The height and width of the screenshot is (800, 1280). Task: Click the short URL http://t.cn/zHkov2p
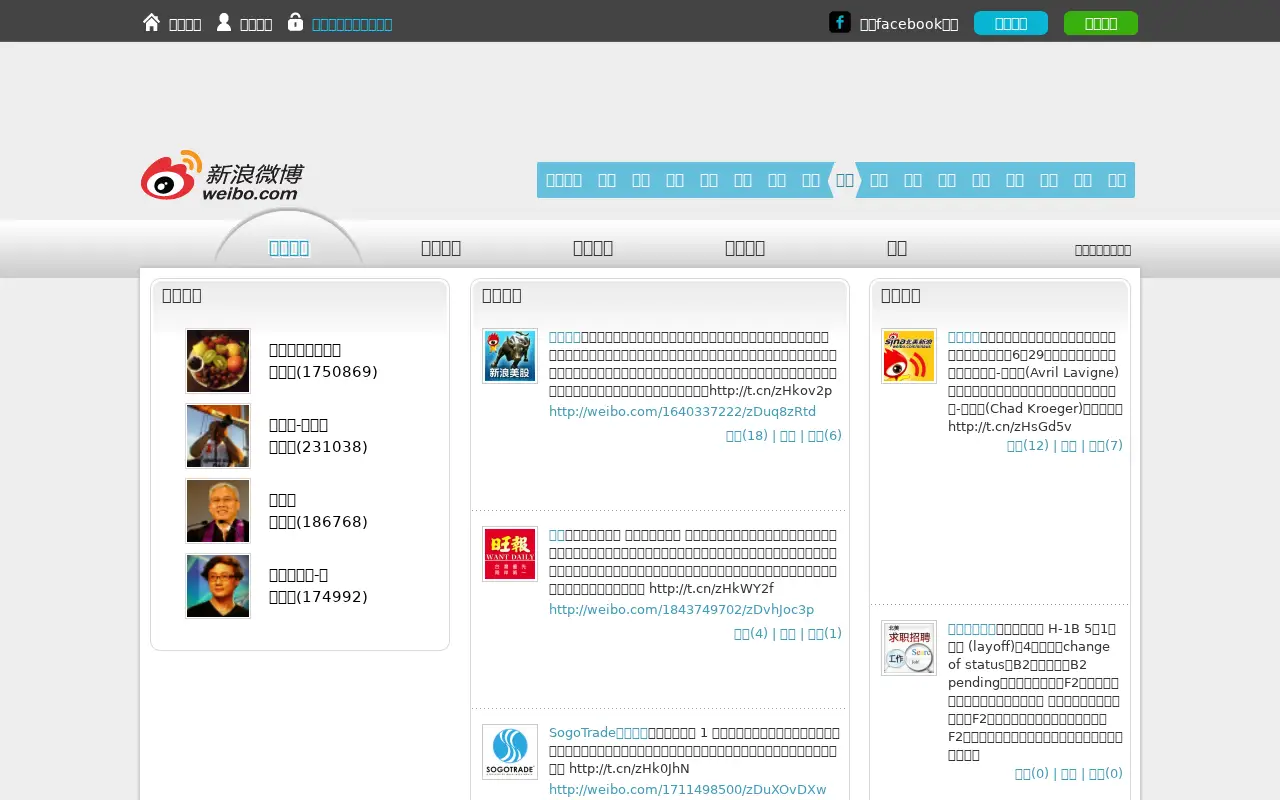pyautogui.click(x=770, y=391)
